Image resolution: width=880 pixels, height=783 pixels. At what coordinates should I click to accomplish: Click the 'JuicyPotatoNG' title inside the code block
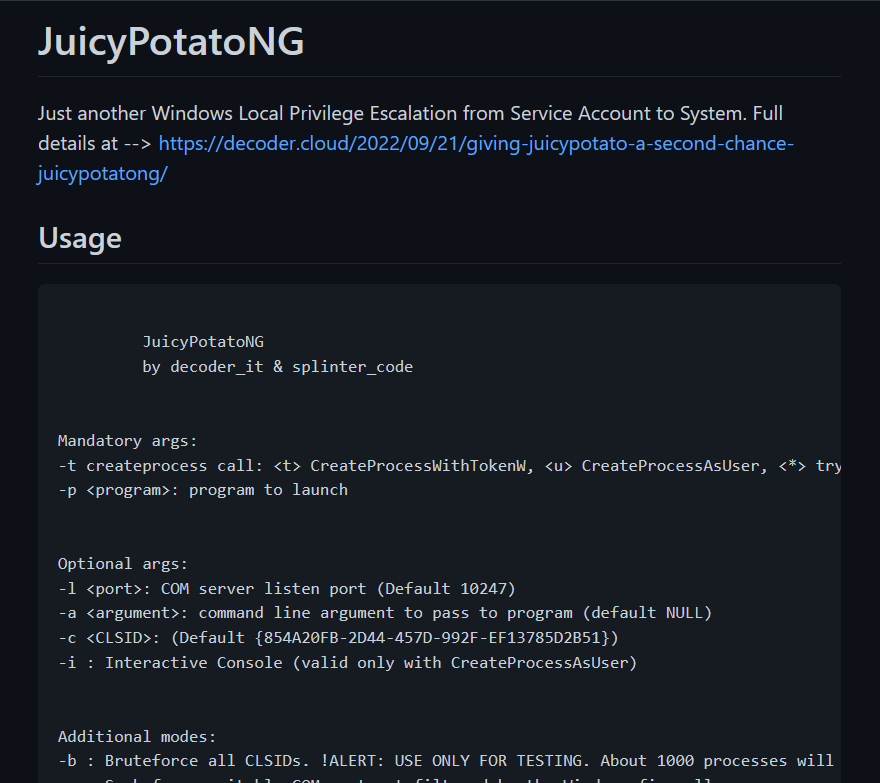tap(203, 341)
